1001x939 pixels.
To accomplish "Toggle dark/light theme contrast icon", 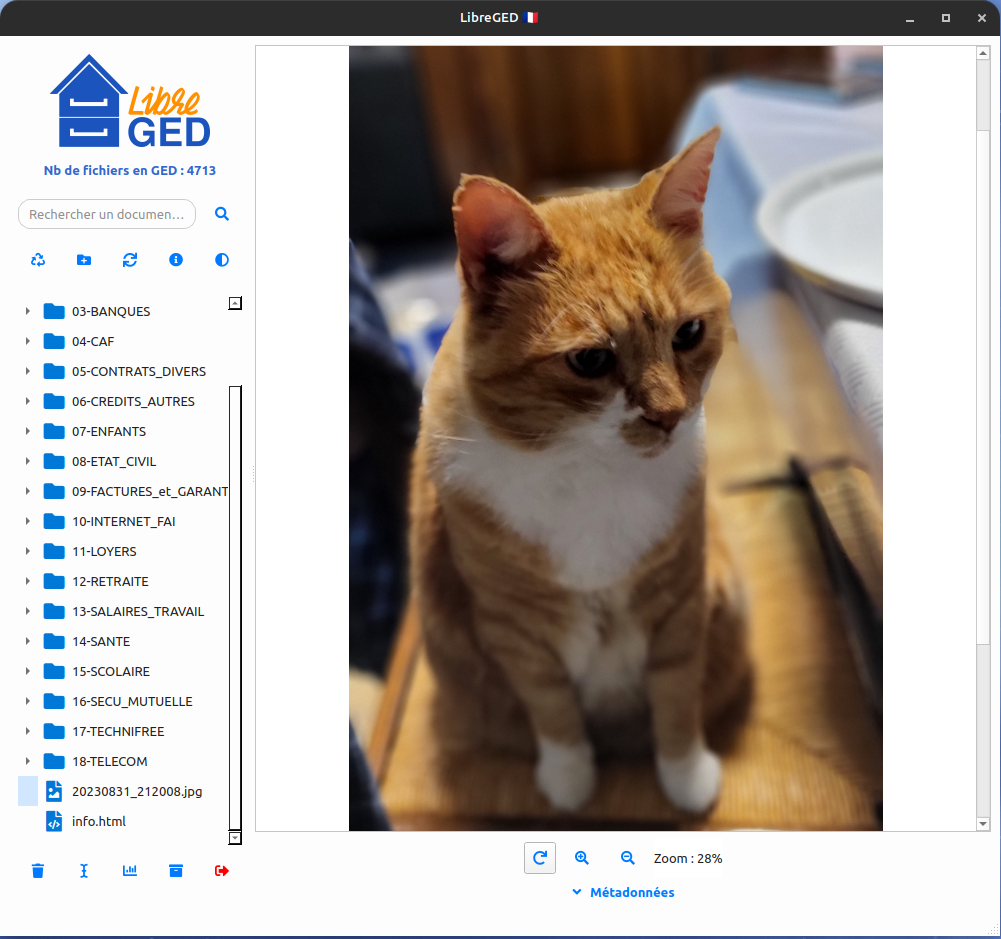I will pos(222,260).
